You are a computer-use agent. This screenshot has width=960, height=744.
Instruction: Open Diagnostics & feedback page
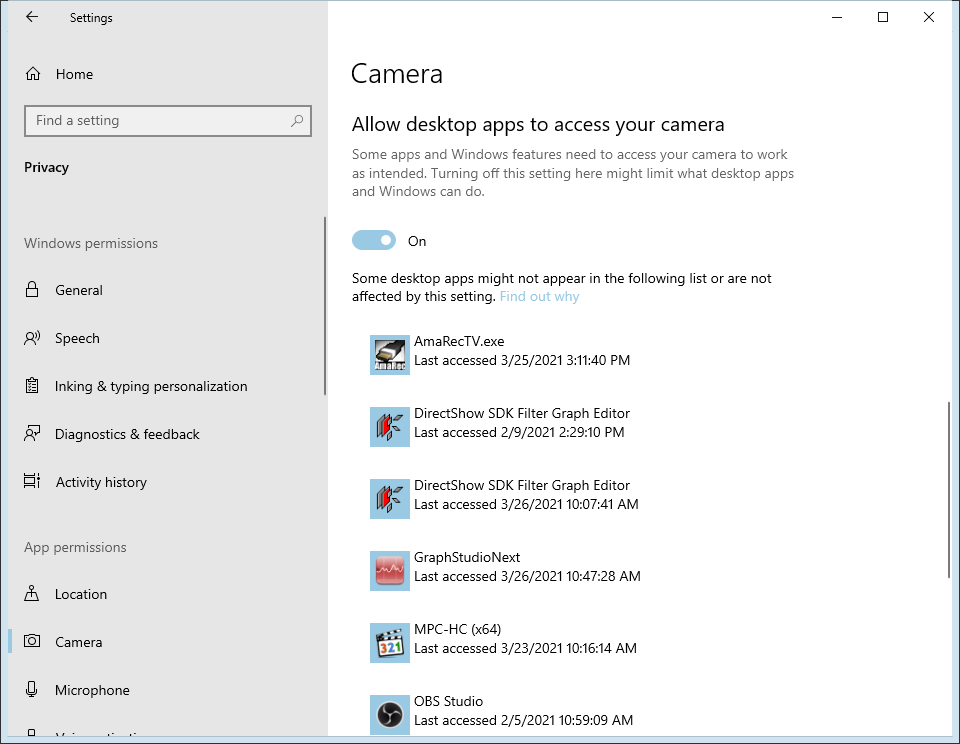(127, 434)
